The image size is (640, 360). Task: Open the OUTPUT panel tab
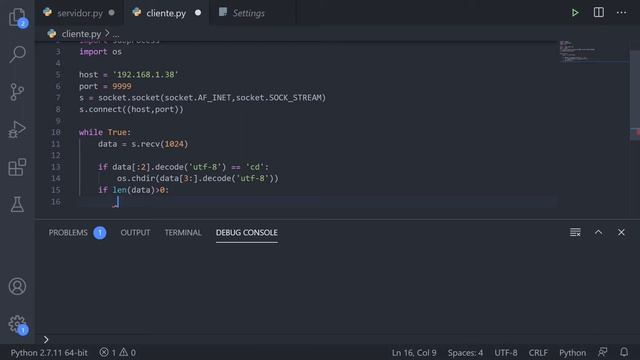pos(135,233)
